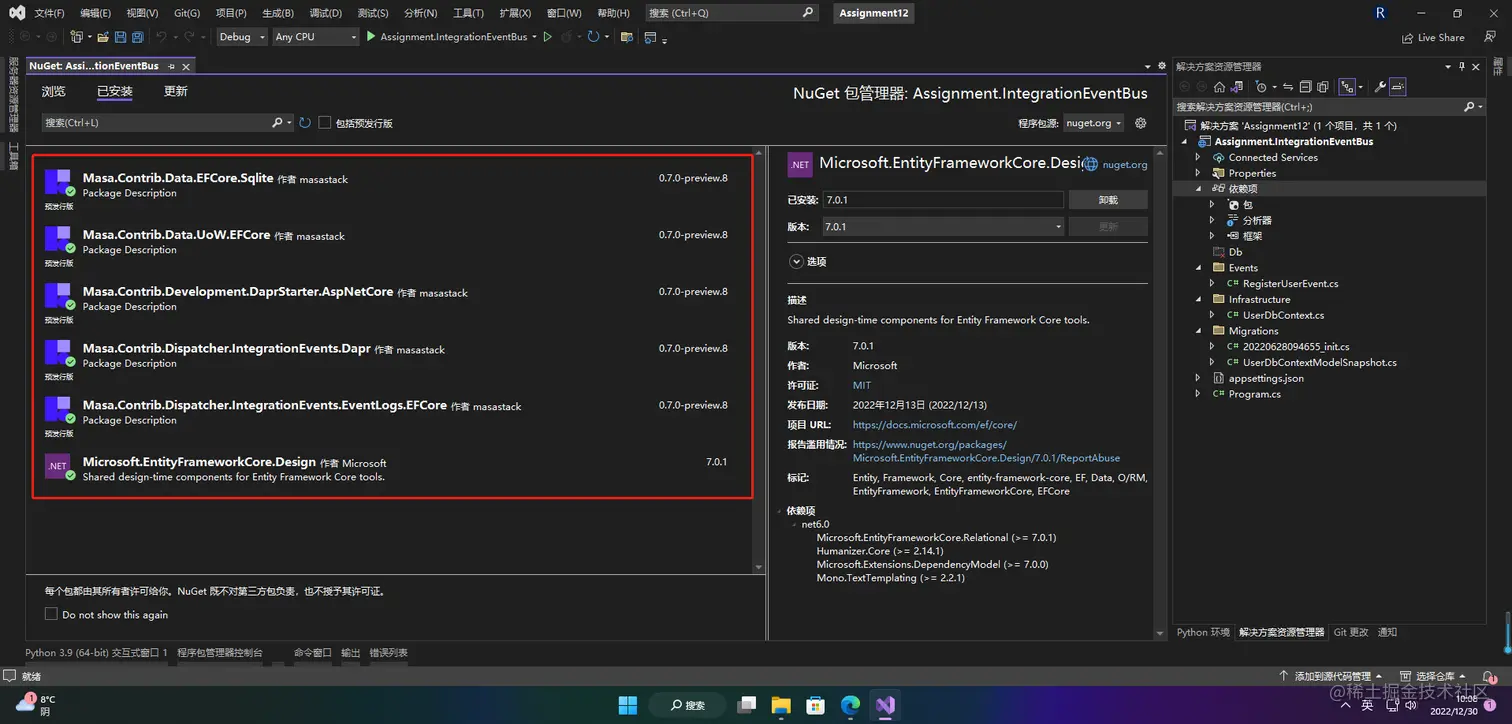Click the Home icon in Solution Explorer toolbar

click(1219, 87)
